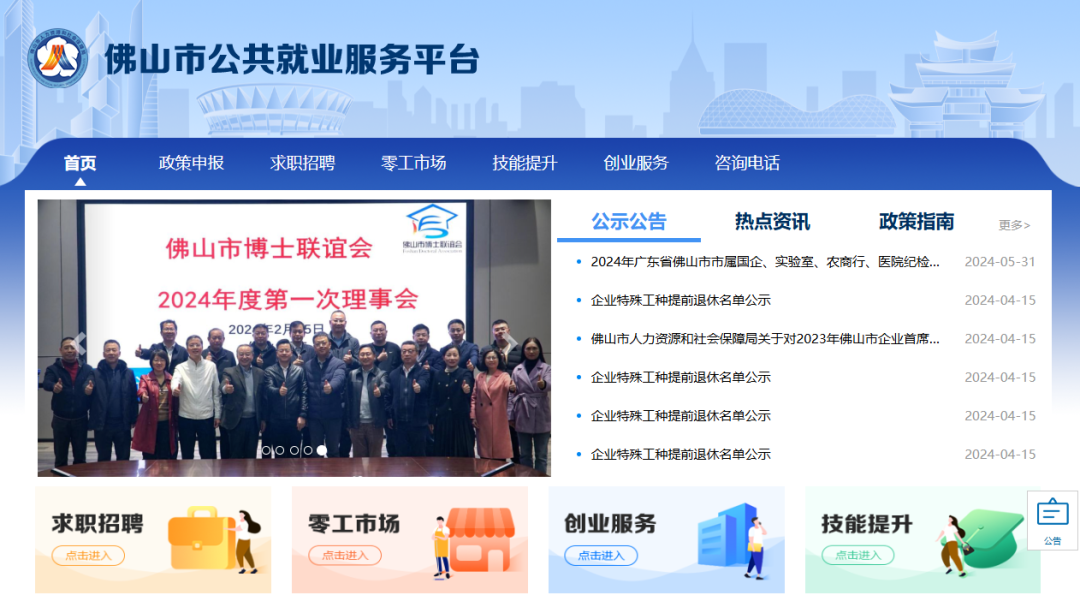Image resolution: width=1080 pixels, height=613 pixels.
Task: Open the 2024年广东省佛山市市属国企 notice link
Action: 765,262
